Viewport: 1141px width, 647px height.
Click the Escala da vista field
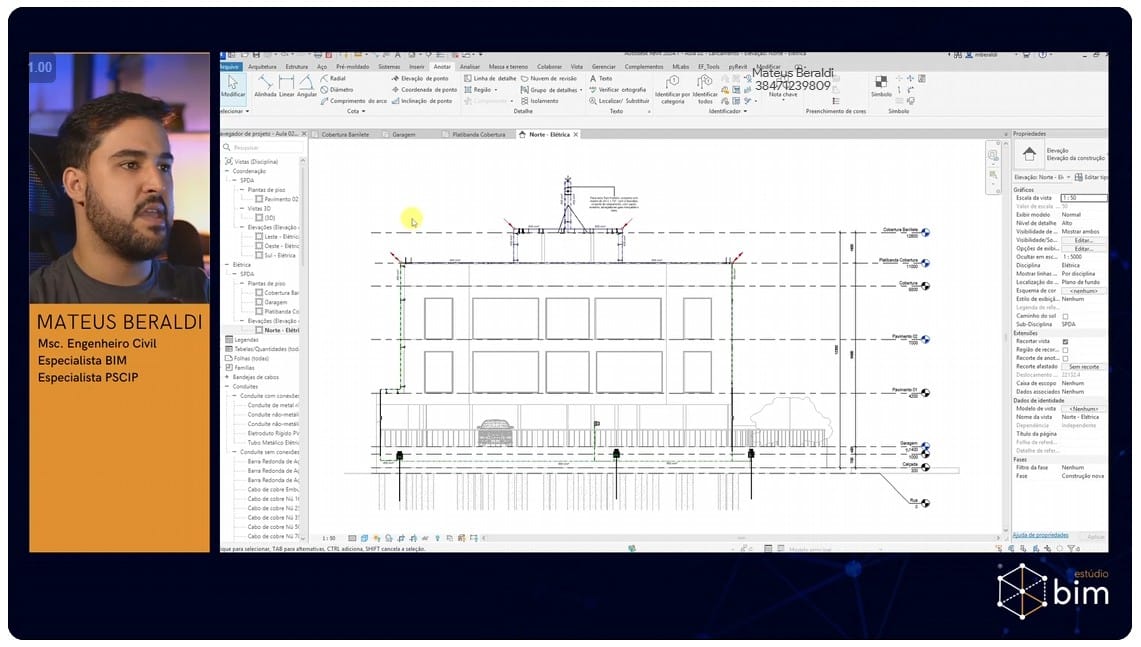click(1083, 198)
